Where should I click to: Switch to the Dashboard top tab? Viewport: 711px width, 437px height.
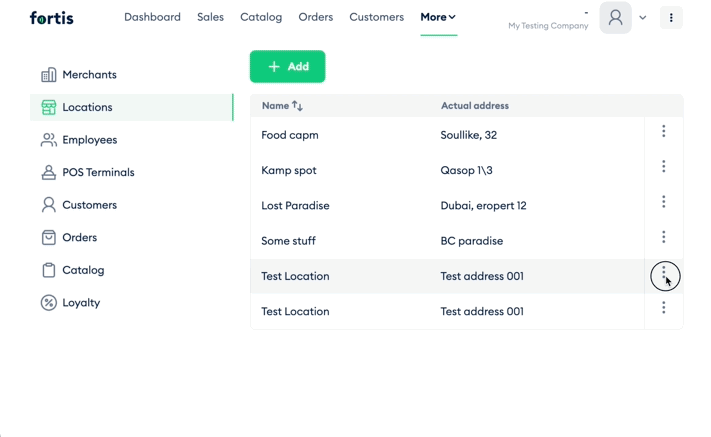(x=152, y=17)
